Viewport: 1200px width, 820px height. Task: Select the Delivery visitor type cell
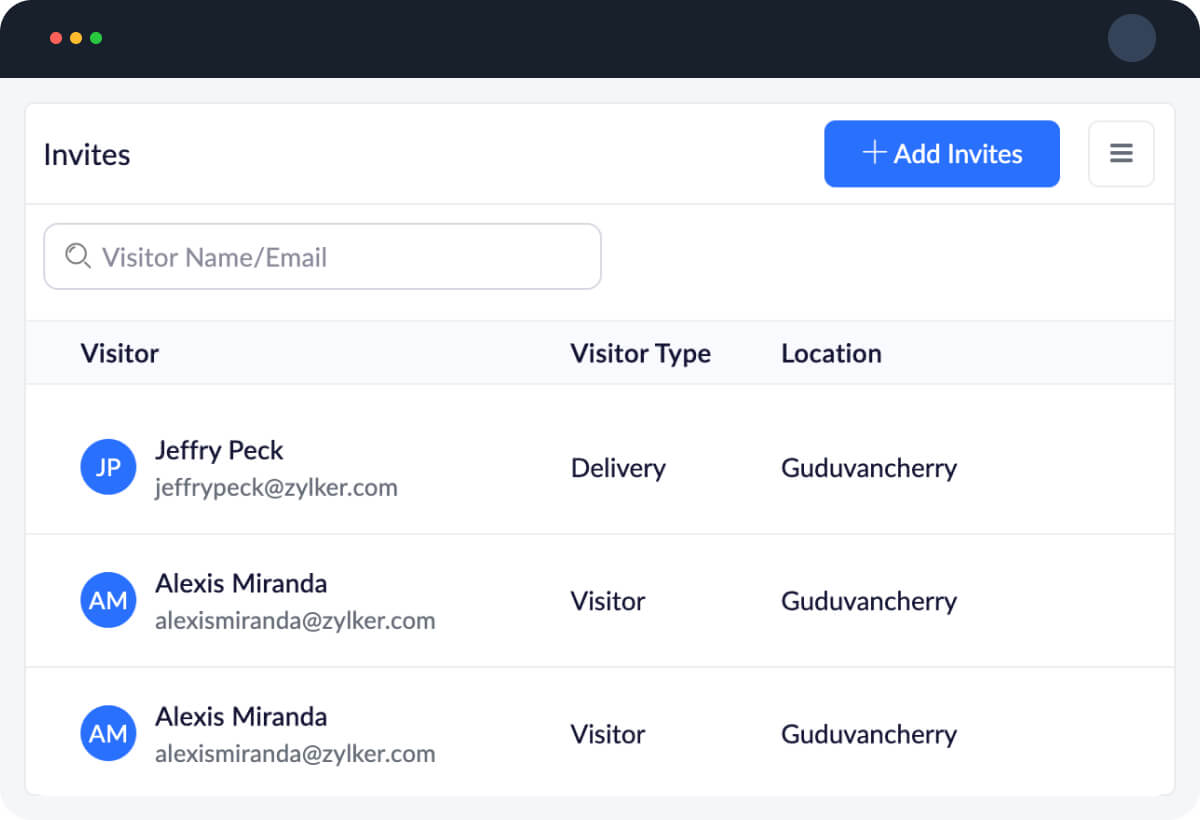click(x=618, y=468)
